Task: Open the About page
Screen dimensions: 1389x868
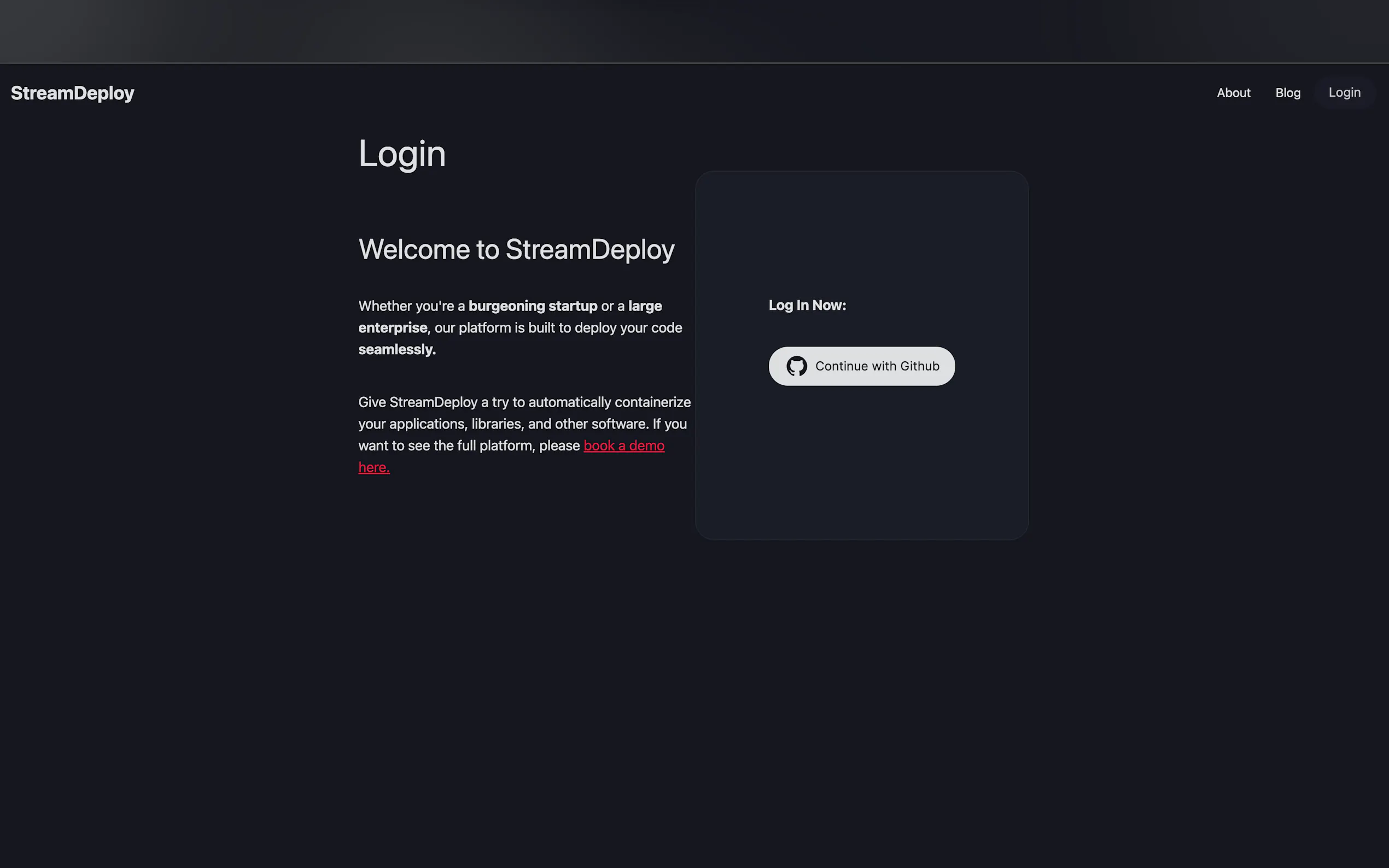Action: pyautogui.click(x=1233, y=93)
